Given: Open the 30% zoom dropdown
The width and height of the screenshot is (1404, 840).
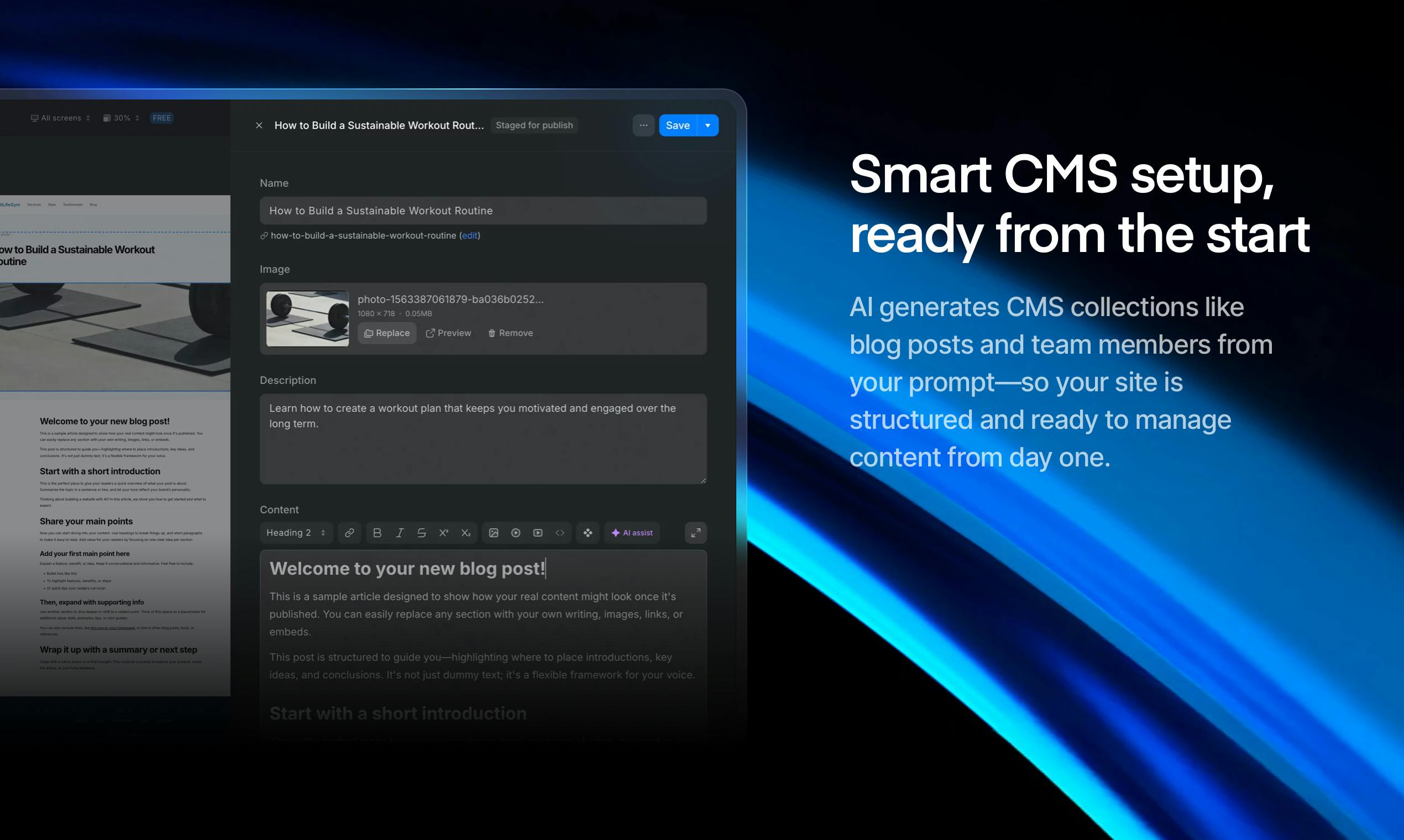Looking at the screenshot, I should pos(121,118).
